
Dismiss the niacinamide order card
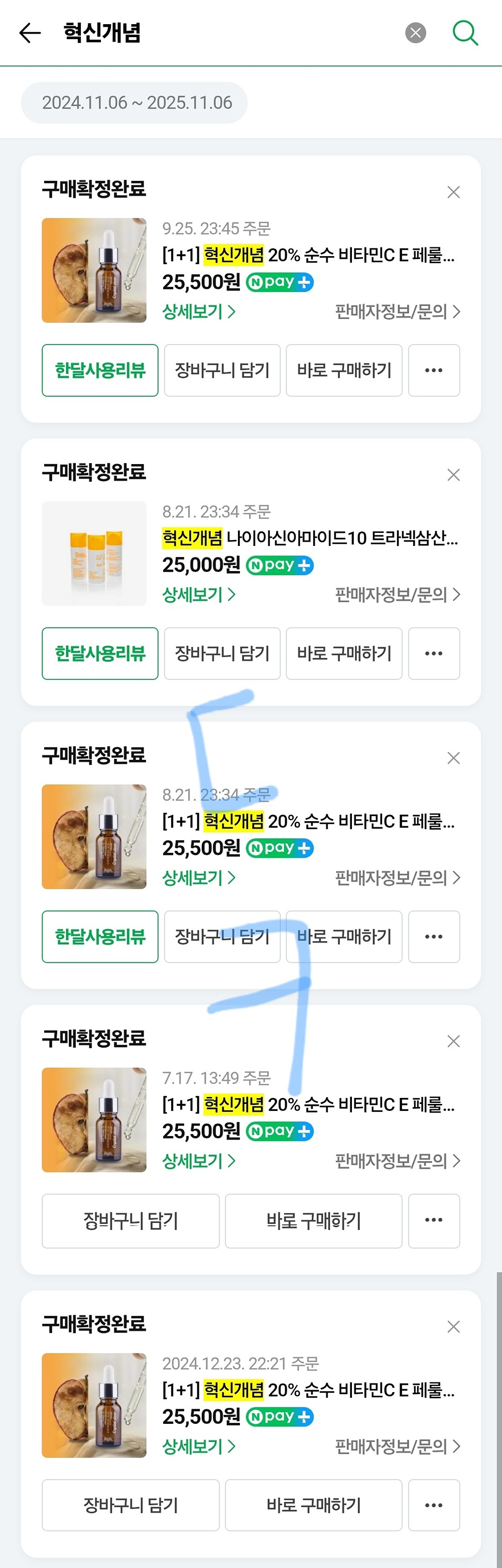[453, 475]
